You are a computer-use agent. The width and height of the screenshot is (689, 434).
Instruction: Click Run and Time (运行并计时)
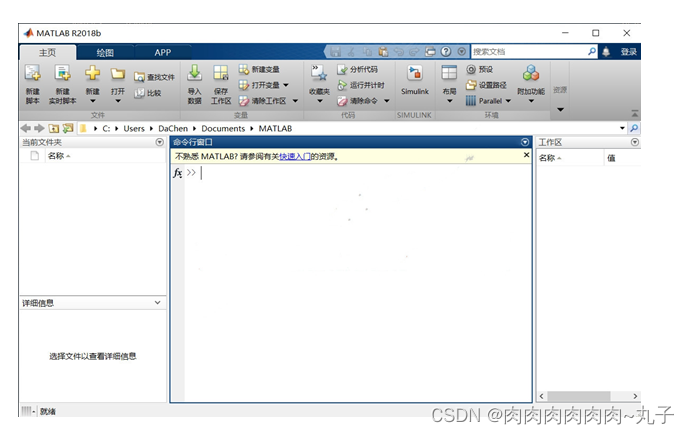pos(361,85)
